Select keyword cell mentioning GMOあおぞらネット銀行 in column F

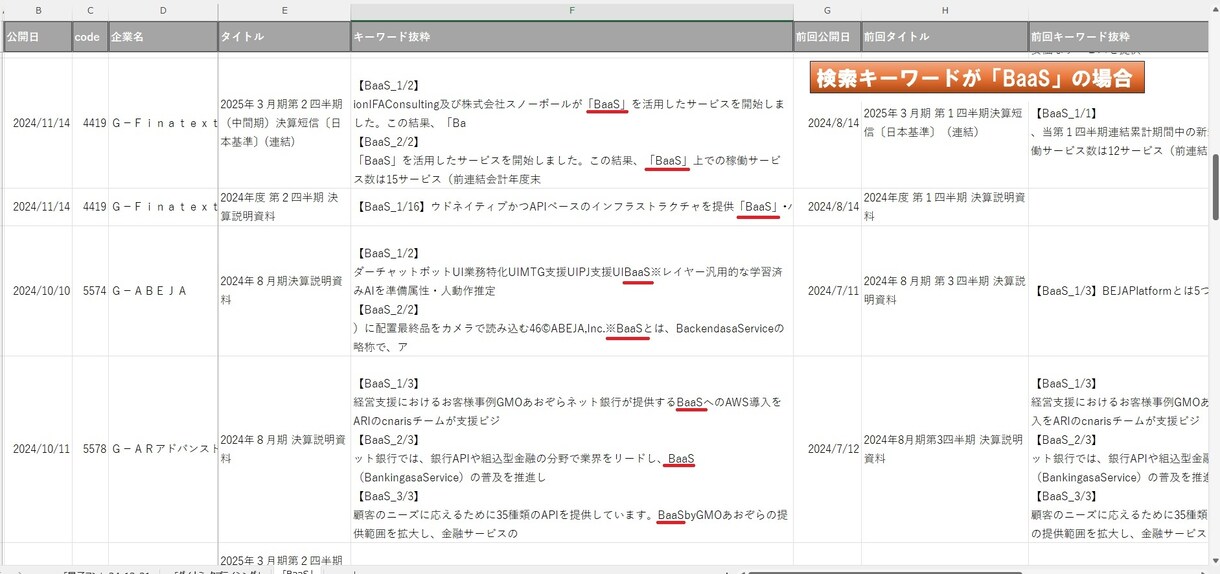pos(572,449)
